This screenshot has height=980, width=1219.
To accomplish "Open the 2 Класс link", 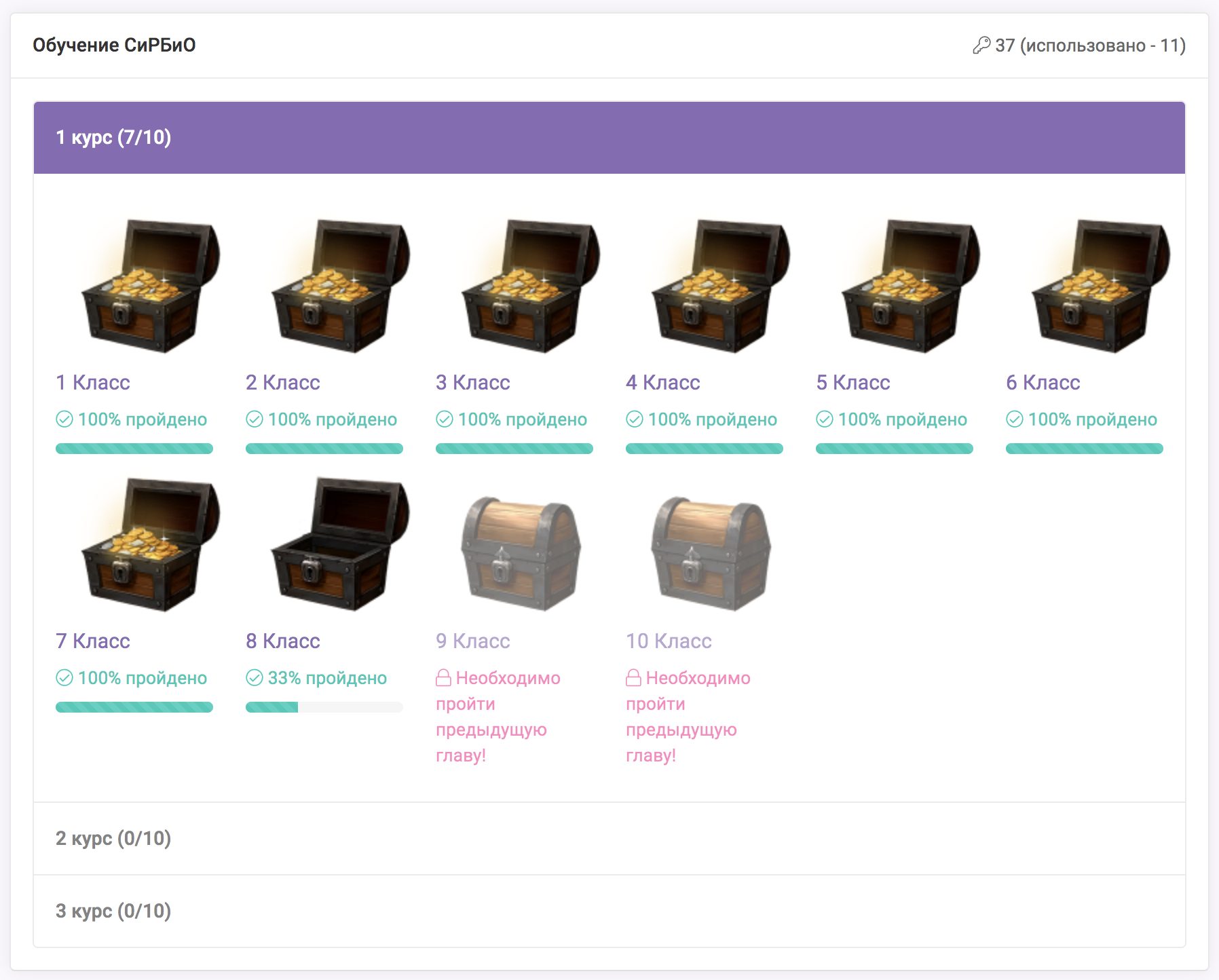I will point(283,383).
